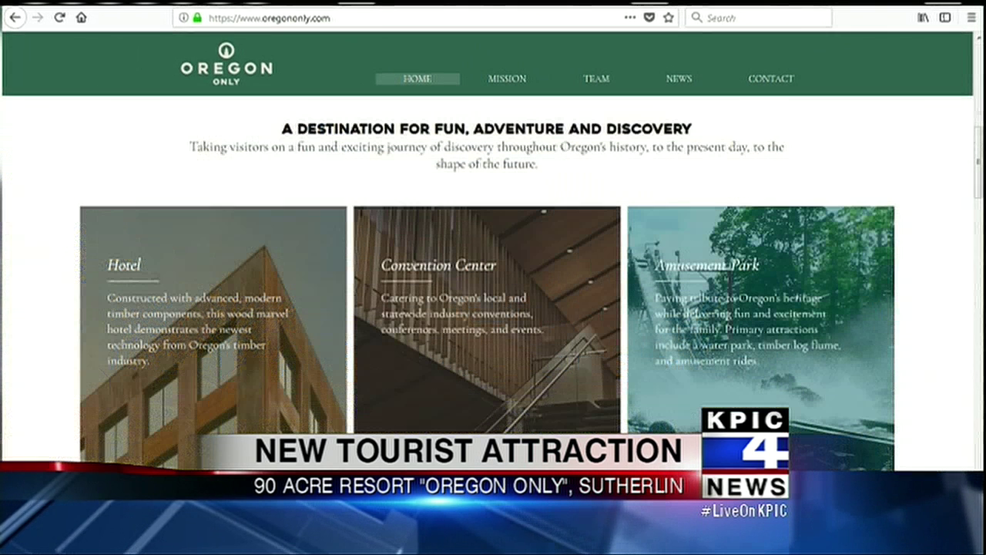Save page to Pocket icon
The image size is (986, 555).
click(650, 18)
